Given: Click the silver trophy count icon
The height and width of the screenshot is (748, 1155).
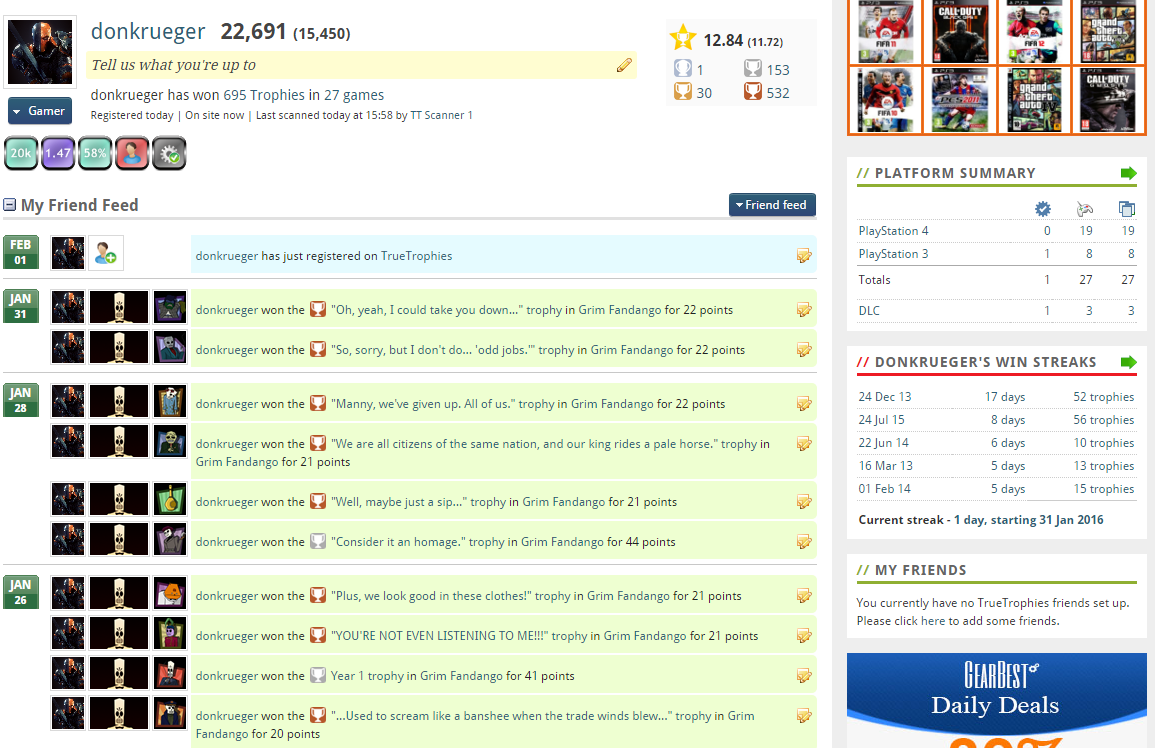Looking at the screenshot, I should pyautogui.click(x=753, y=69).
